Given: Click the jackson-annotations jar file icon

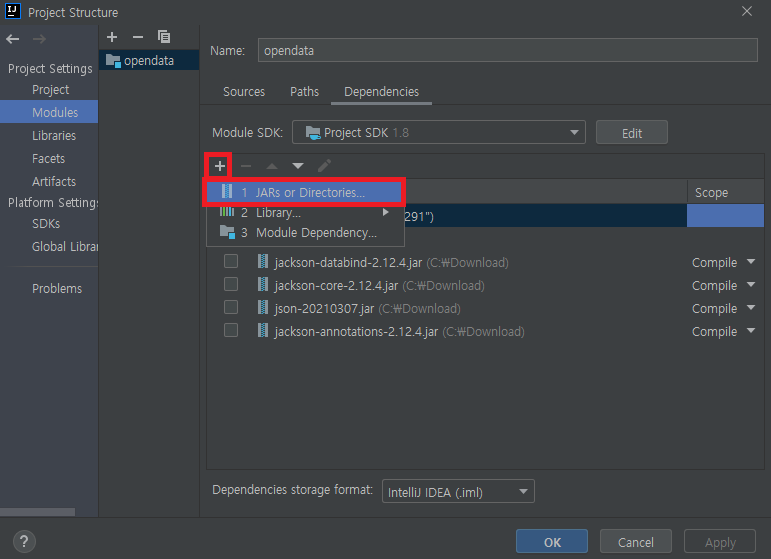Looking at the screenshot, I should (x=263, y=330).
